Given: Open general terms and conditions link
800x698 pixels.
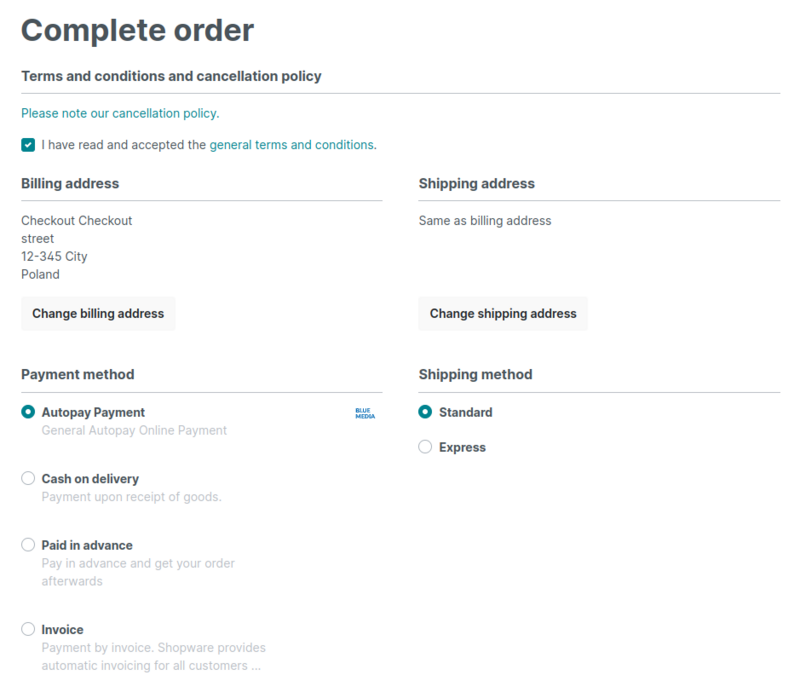Looking at the screenshot, I should tap(292, 145).
